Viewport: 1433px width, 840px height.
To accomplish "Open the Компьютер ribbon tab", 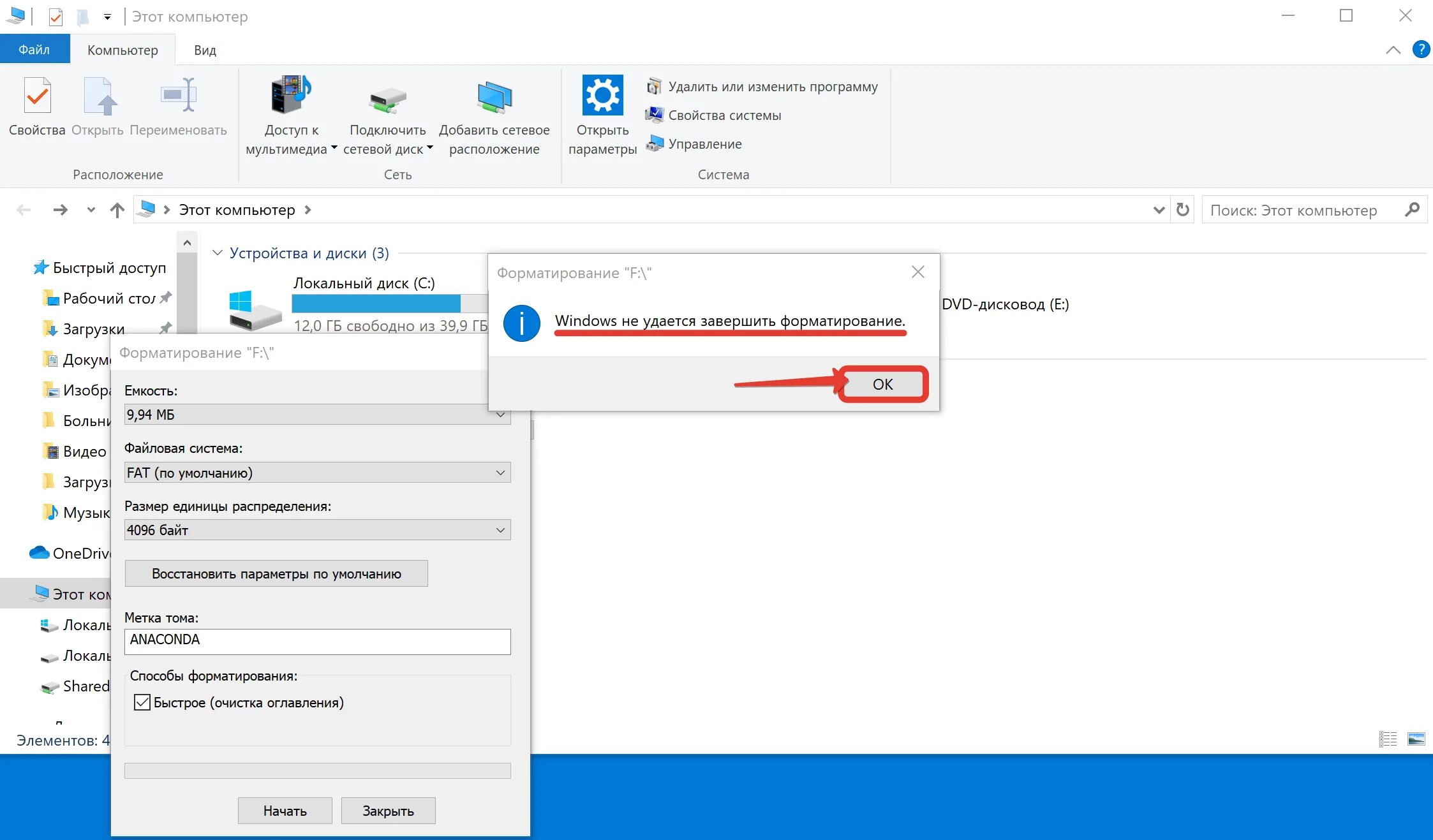I will coord(121,48).
